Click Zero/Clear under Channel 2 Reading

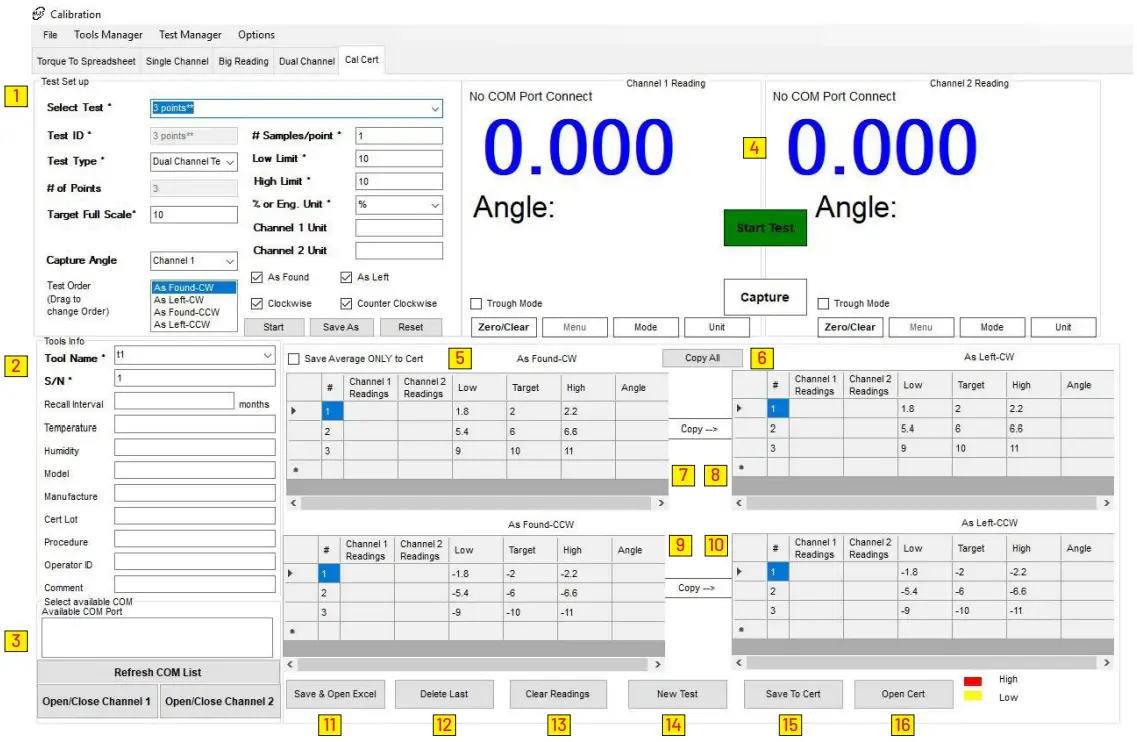[x=850, y=328]
